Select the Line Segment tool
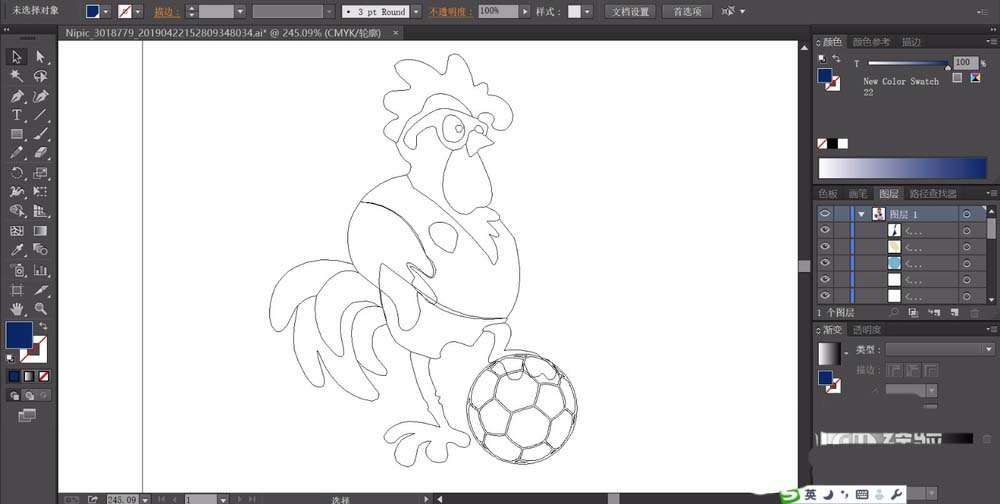 tap(41, 115)
